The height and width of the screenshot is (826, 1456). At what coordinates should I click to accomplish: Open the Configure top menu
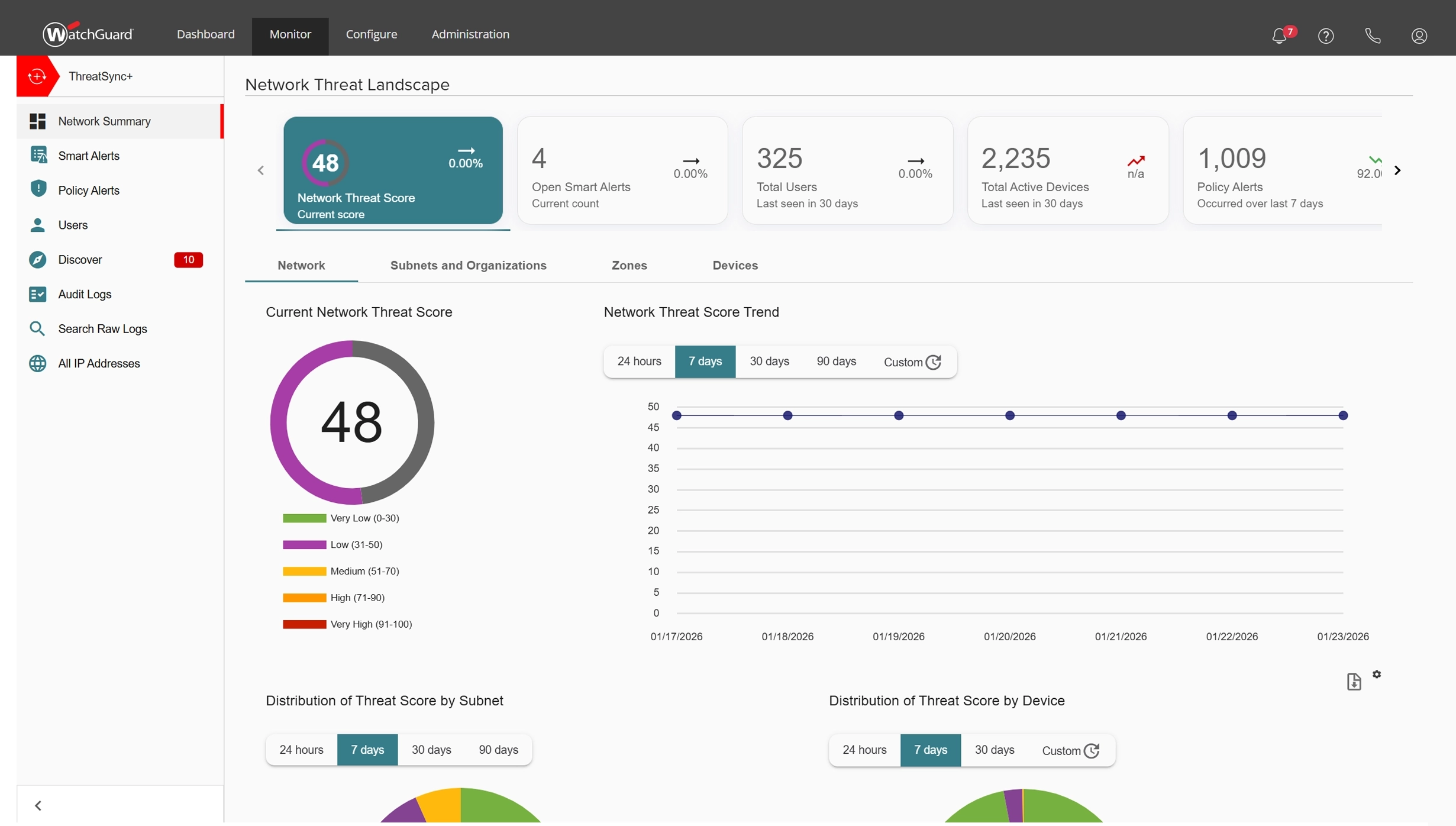pyautogui.click(x=372, y=34)
